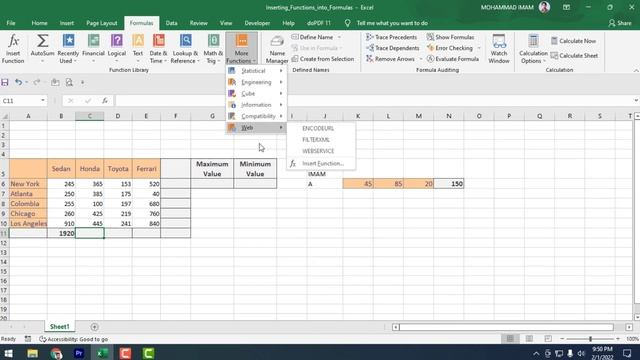Click Evaluate Formula
640x360 pixels.
point(453,59)
